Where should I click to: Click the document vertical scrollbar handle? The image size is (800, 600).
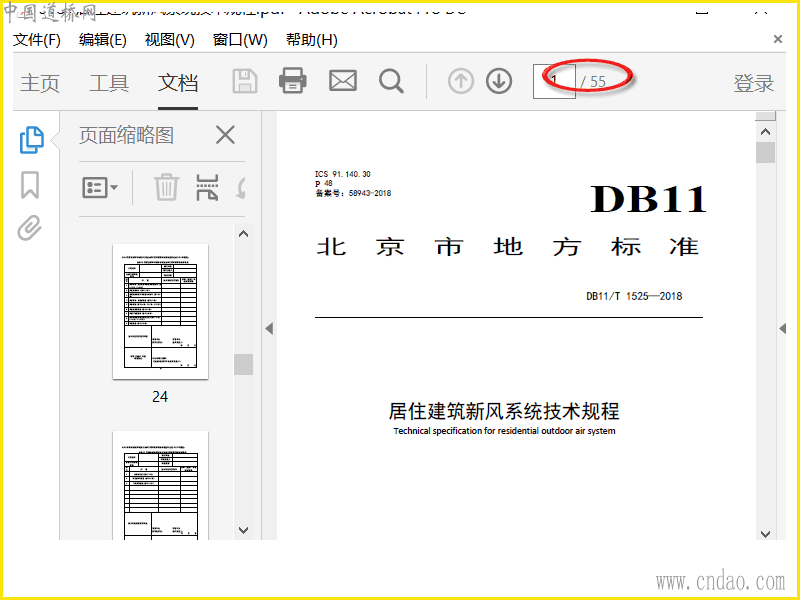tap(765, 152)
